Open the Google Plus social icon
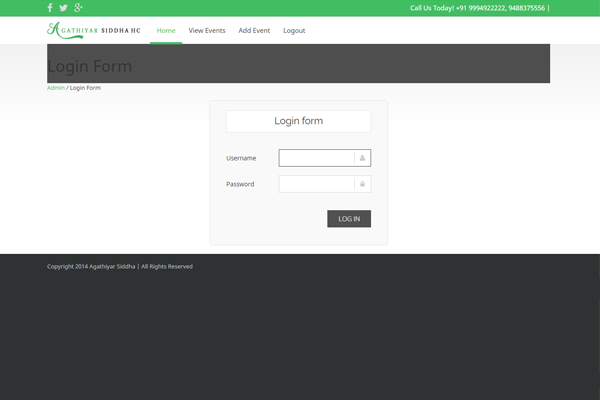The width and height of the screenshot is (600, 400). coord(78,8)
